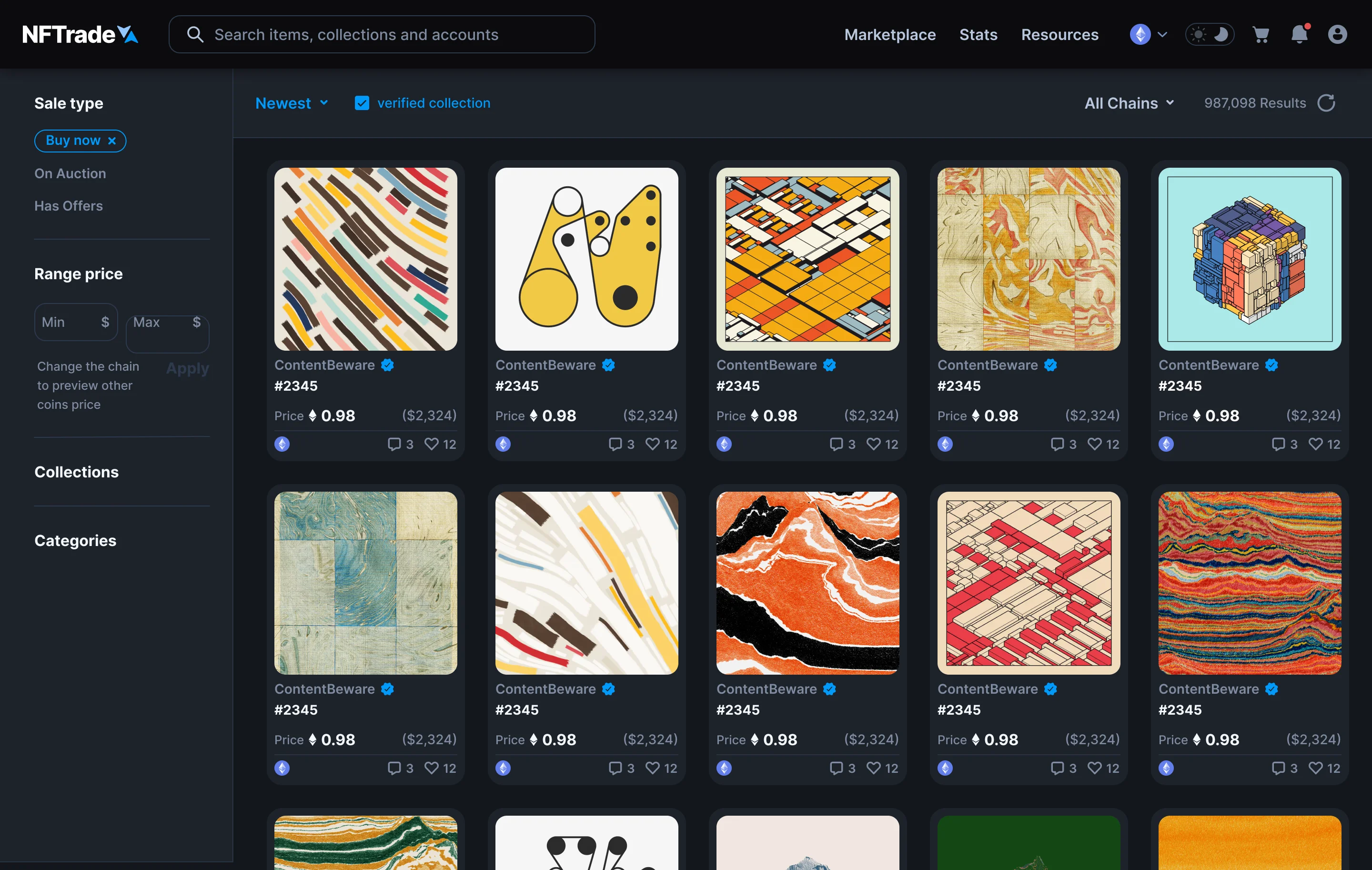Click the verified collection label
This screenshot has height=870, width=1372.
click(x=434, y=103)
